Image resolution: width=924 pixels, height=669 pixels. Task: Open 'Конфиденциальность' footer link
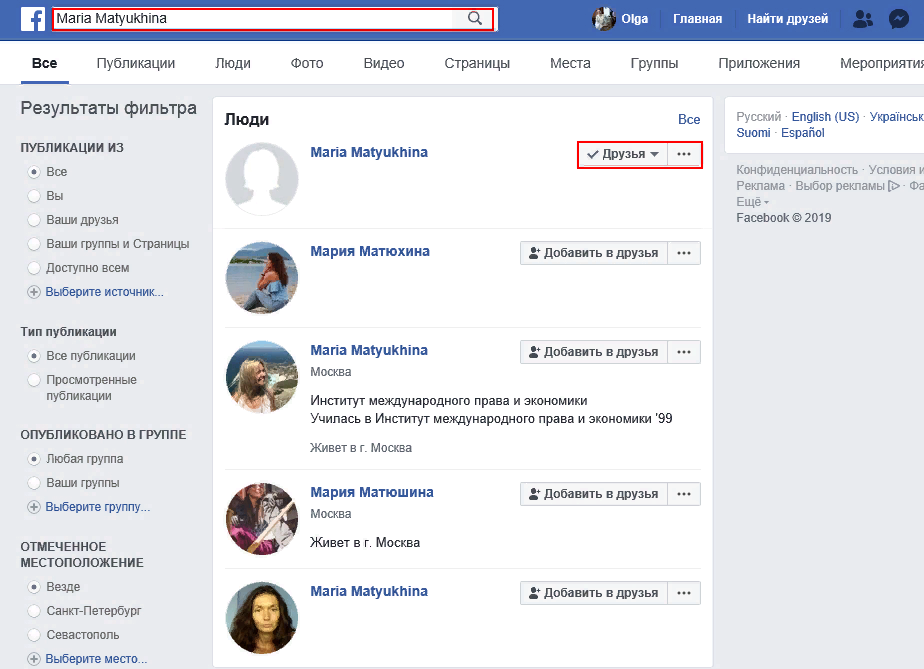[797, 170]
